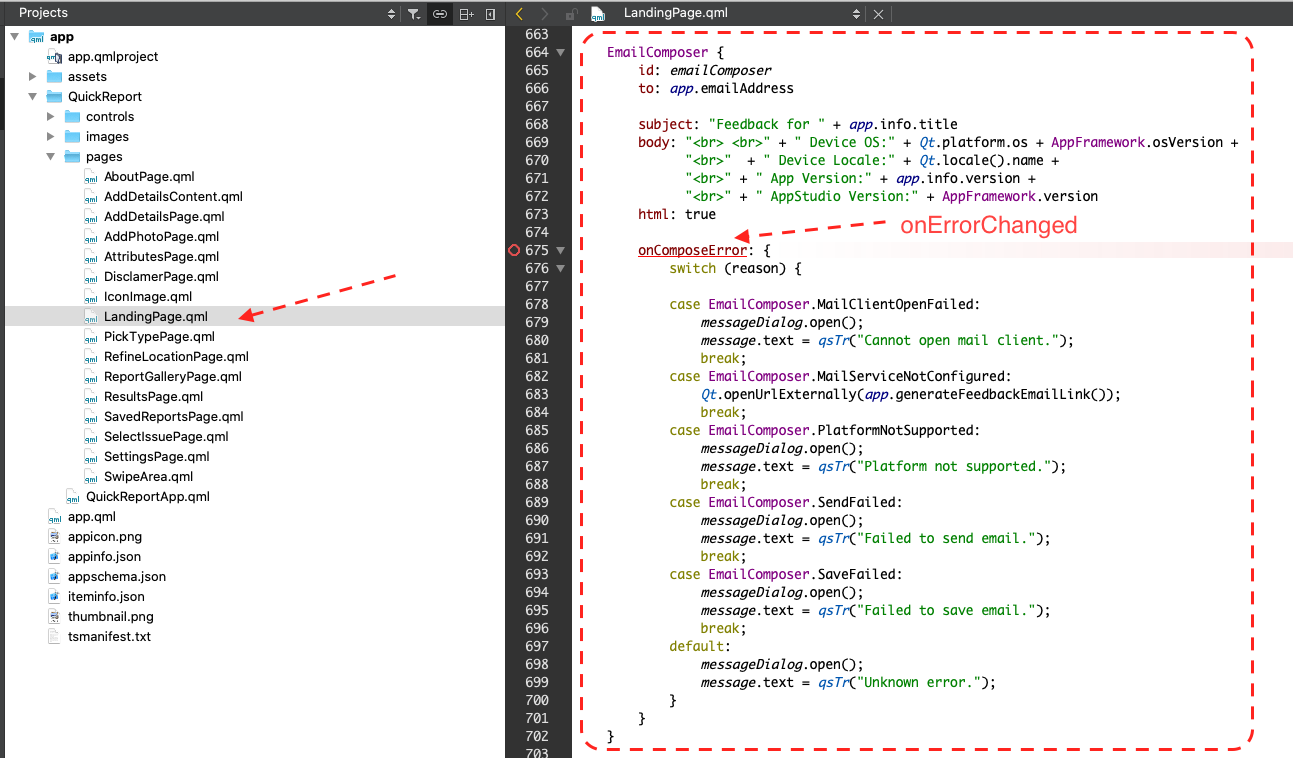Fold the onComposeError block at line 675
The height and width of the screenshot is (758, 1293).
pos(561,250)
